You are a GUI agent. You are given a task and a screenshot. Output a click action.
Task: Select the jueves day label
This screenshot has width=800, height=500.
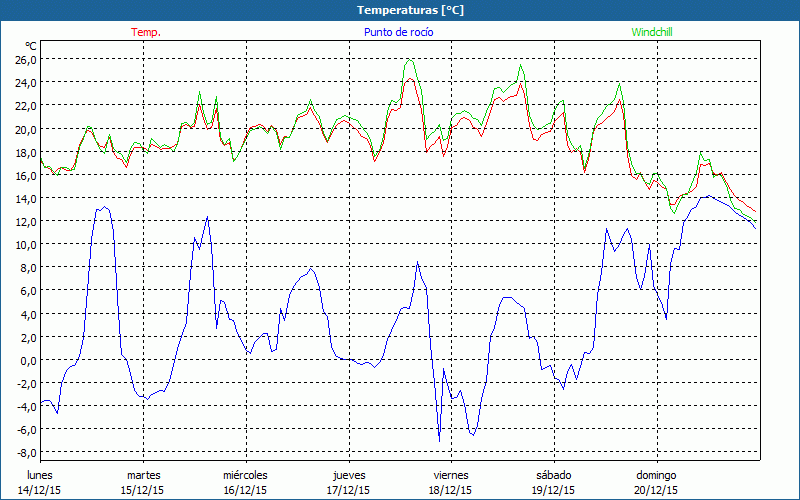tap(348, 475)
